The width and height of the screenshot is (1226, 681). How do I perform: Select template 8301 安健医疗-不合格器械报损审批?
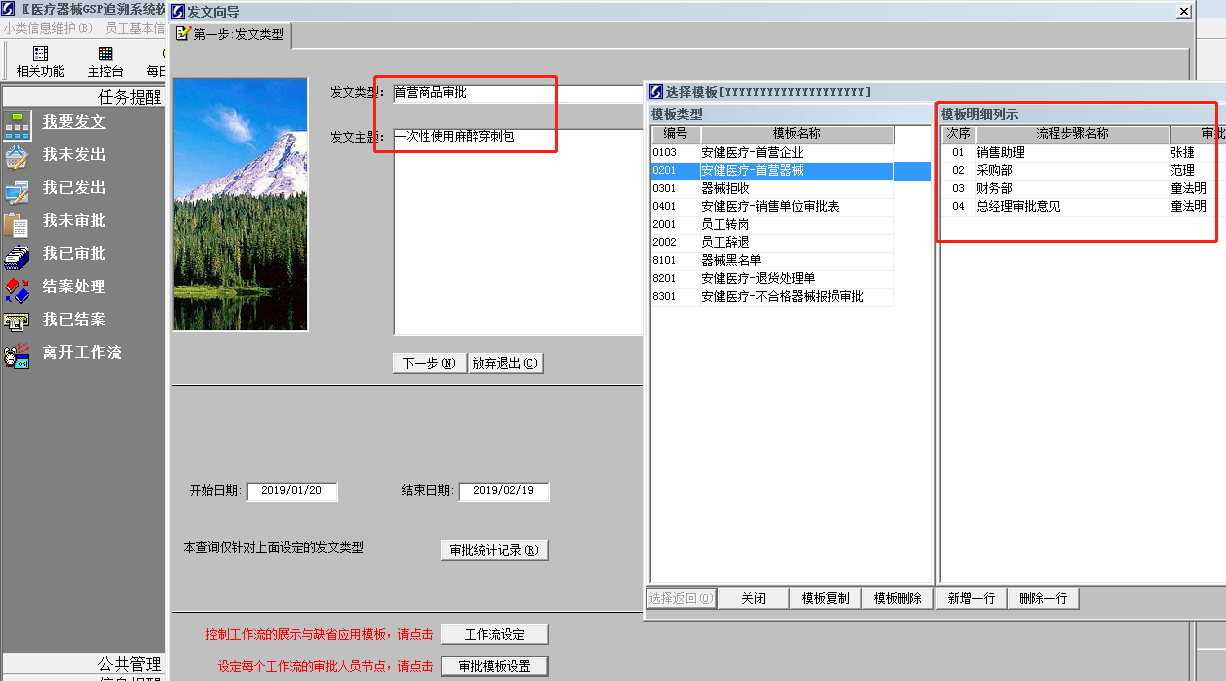pos(772,297)
